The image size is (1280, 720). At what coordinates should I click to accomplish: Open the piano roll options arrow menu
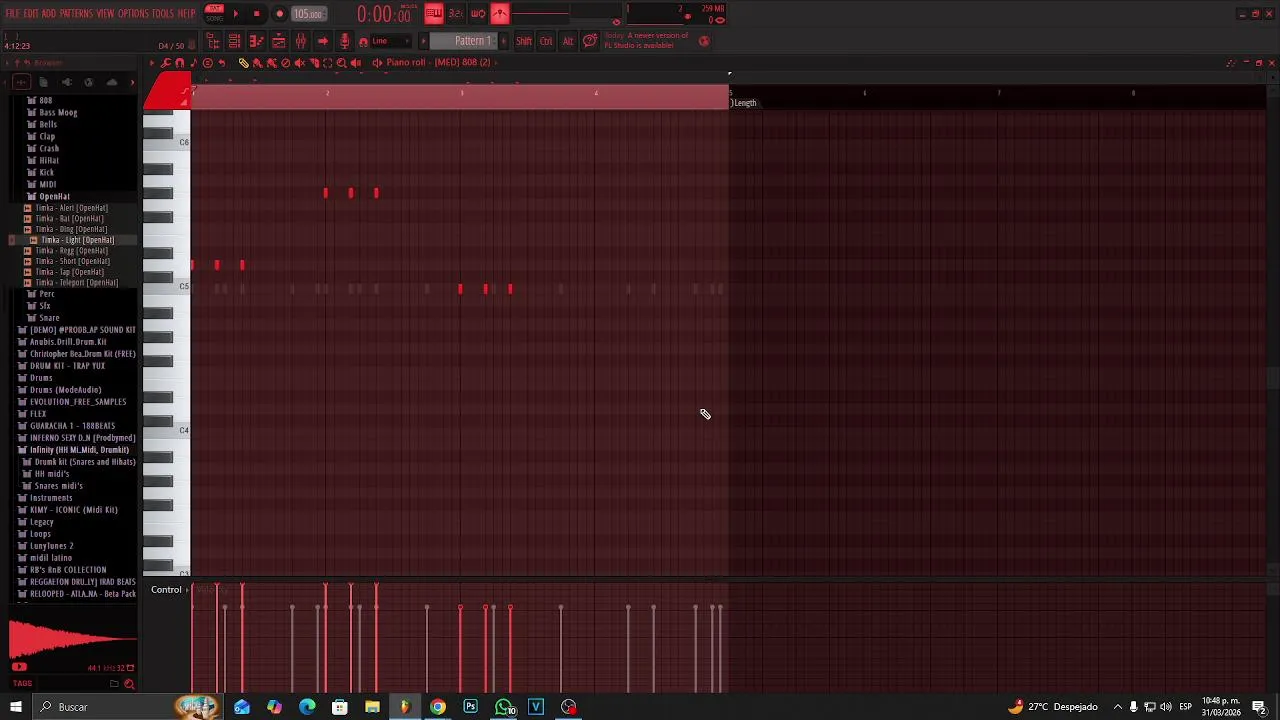click(152, 63)
